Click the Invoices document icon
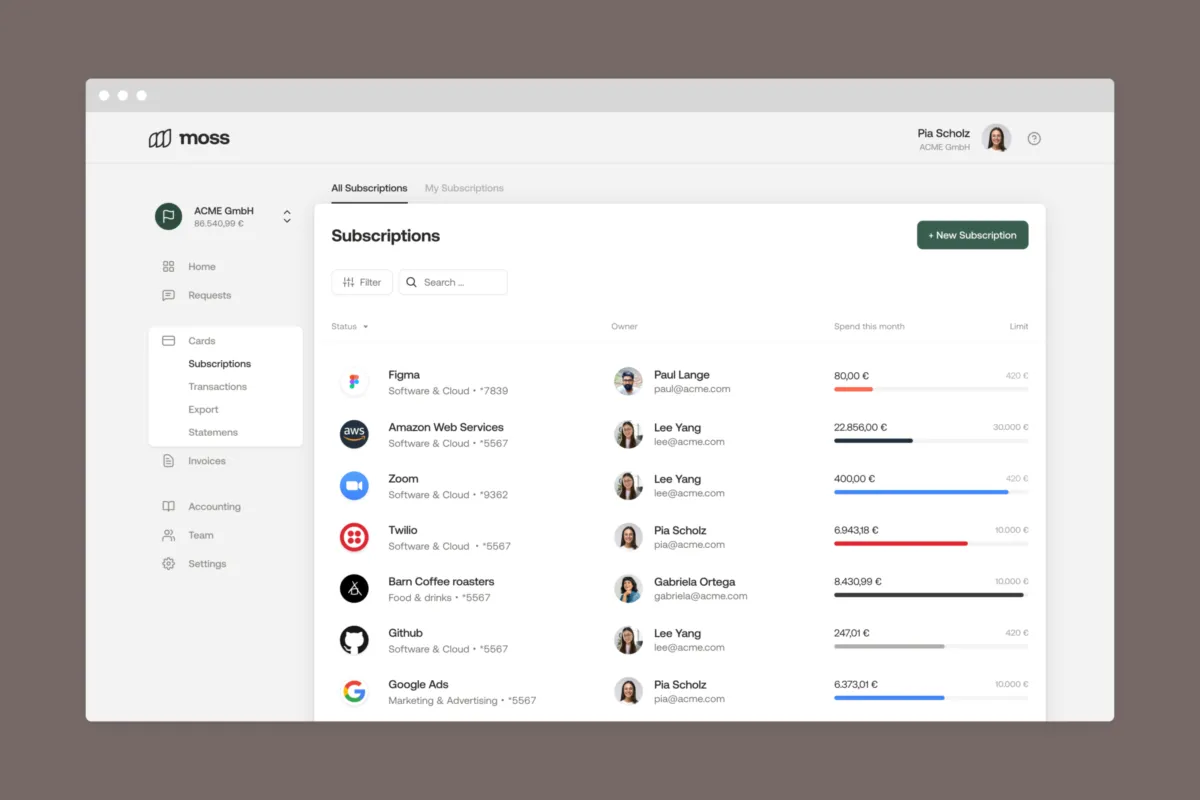1200x800 pixels. tap(168, 461)
